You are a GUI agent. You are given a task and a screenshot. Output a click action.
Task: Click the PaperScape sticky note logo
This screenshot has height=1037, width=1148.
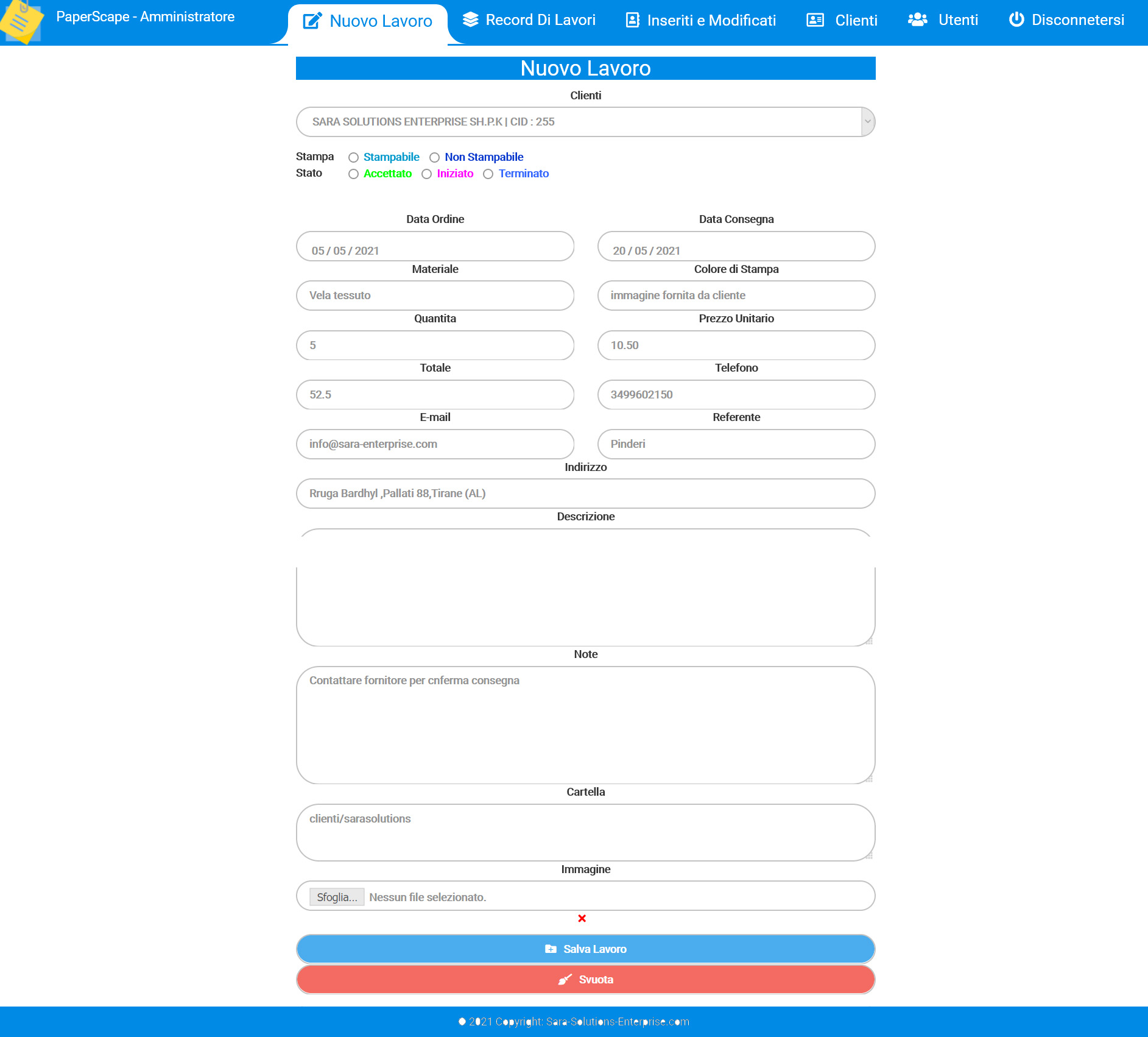22,22
